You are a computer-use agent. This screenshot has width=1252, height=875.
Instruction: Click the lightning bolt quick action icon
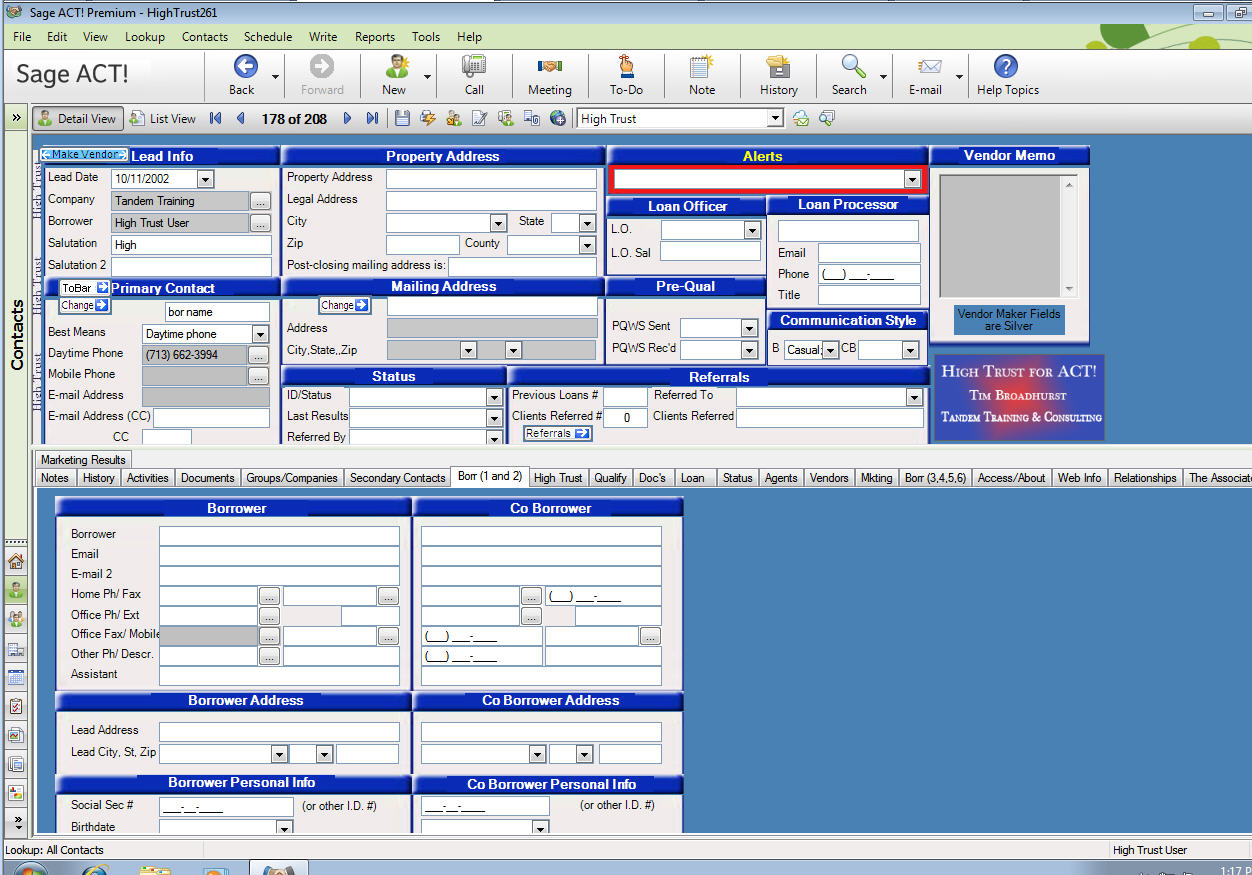point(428,118)
